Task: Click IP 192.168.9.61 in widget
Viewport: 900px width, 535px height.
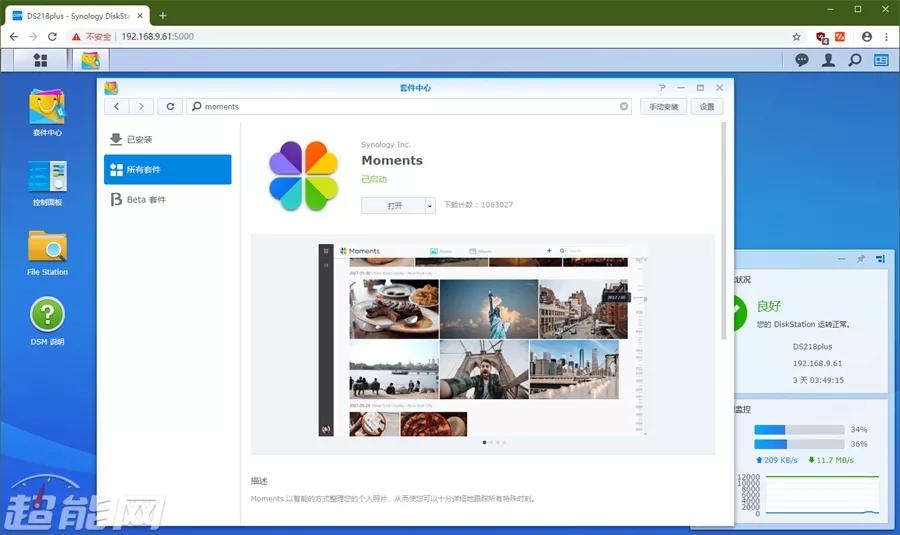Action: pyautogui.click(x=817, y=363)
